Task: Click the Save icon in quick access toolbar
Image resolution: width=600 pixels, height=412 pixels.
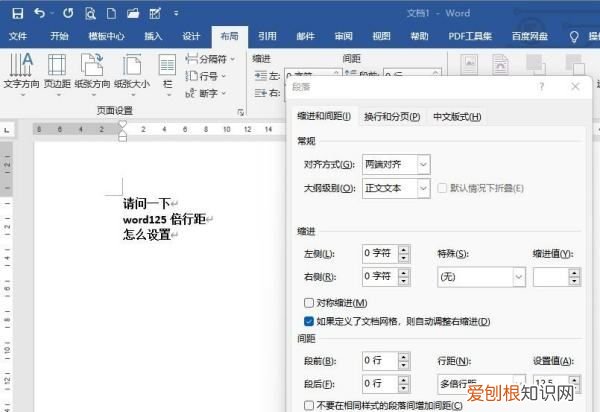Action: (18, 14)
